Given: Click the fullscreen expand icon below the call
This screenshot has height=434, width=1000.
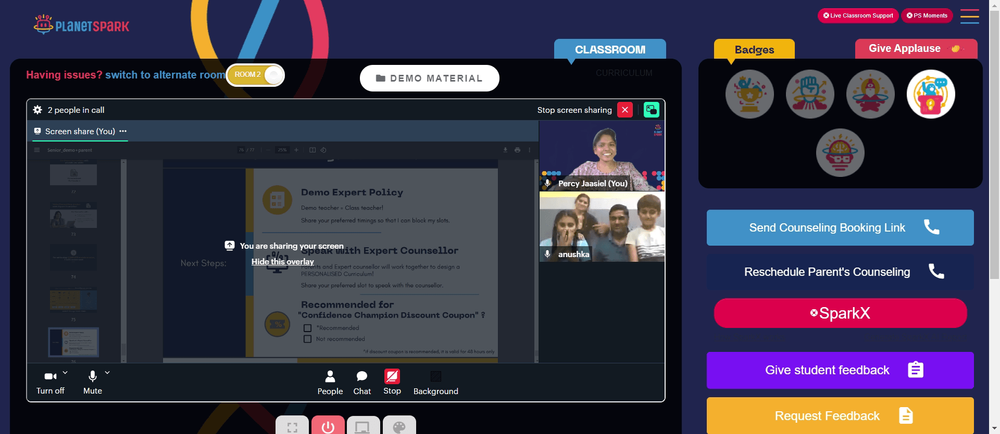Looking at the screenshot, I should pos(292,426).
